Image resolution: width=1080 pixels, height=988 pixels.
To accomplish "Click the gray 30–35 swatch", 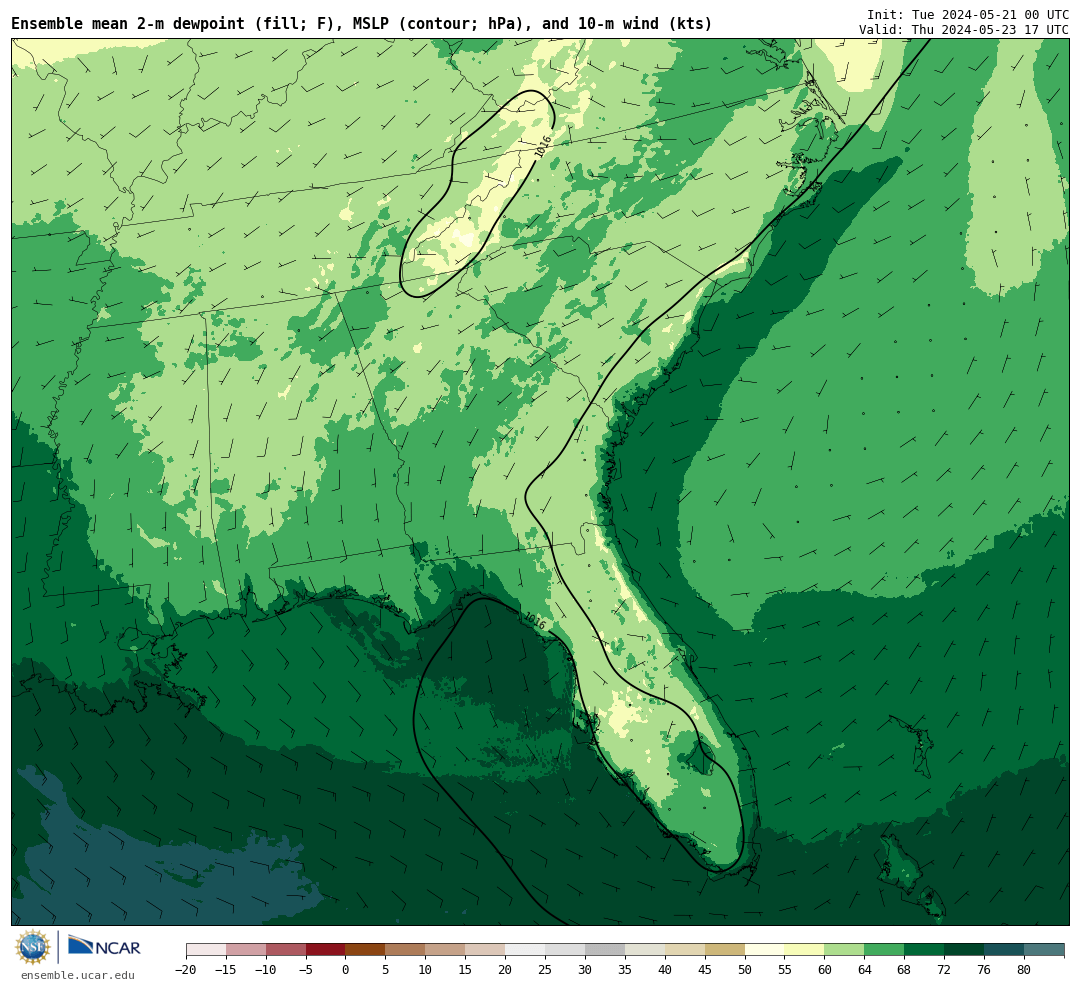I will [x=605, y=950].
